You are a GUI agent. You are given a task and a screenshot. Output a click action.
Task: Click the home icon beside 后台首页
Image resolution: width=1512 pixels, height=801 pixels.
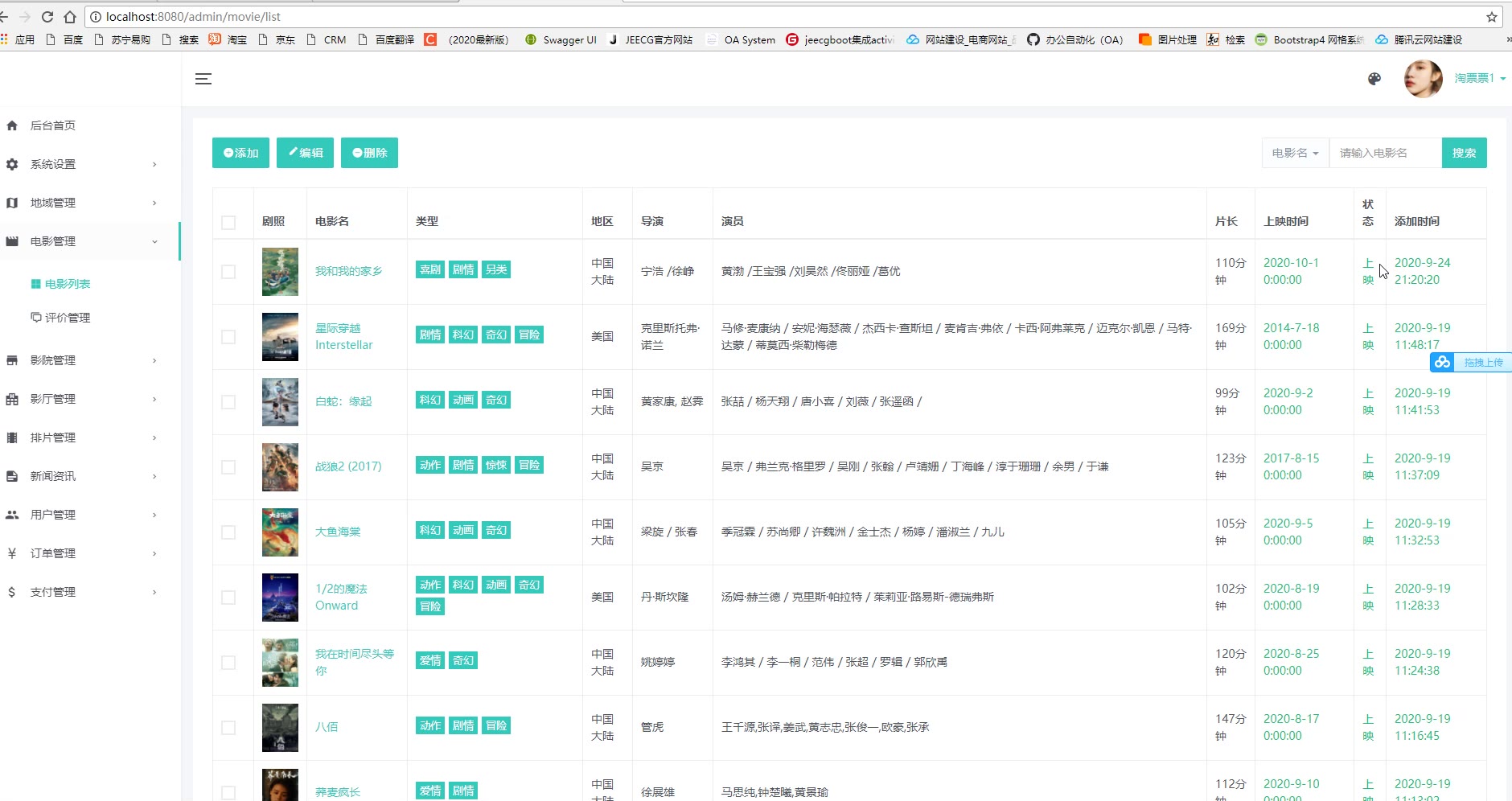(12, 125)
